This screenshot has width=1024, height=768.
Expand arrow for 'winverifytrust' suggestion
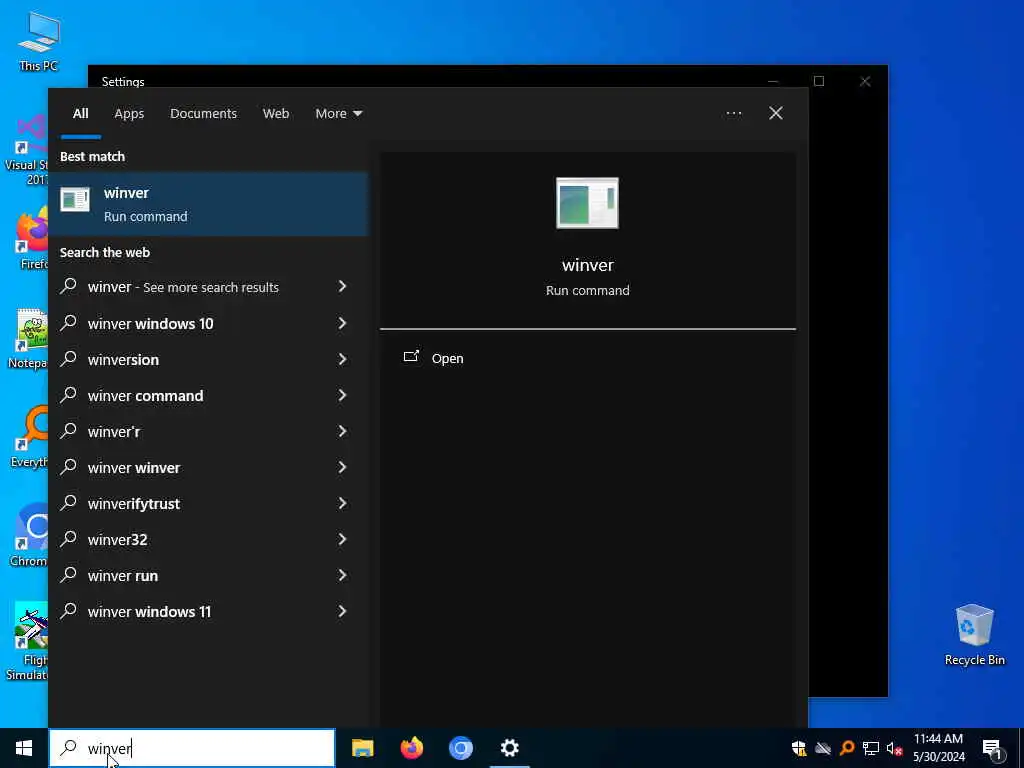342,504
